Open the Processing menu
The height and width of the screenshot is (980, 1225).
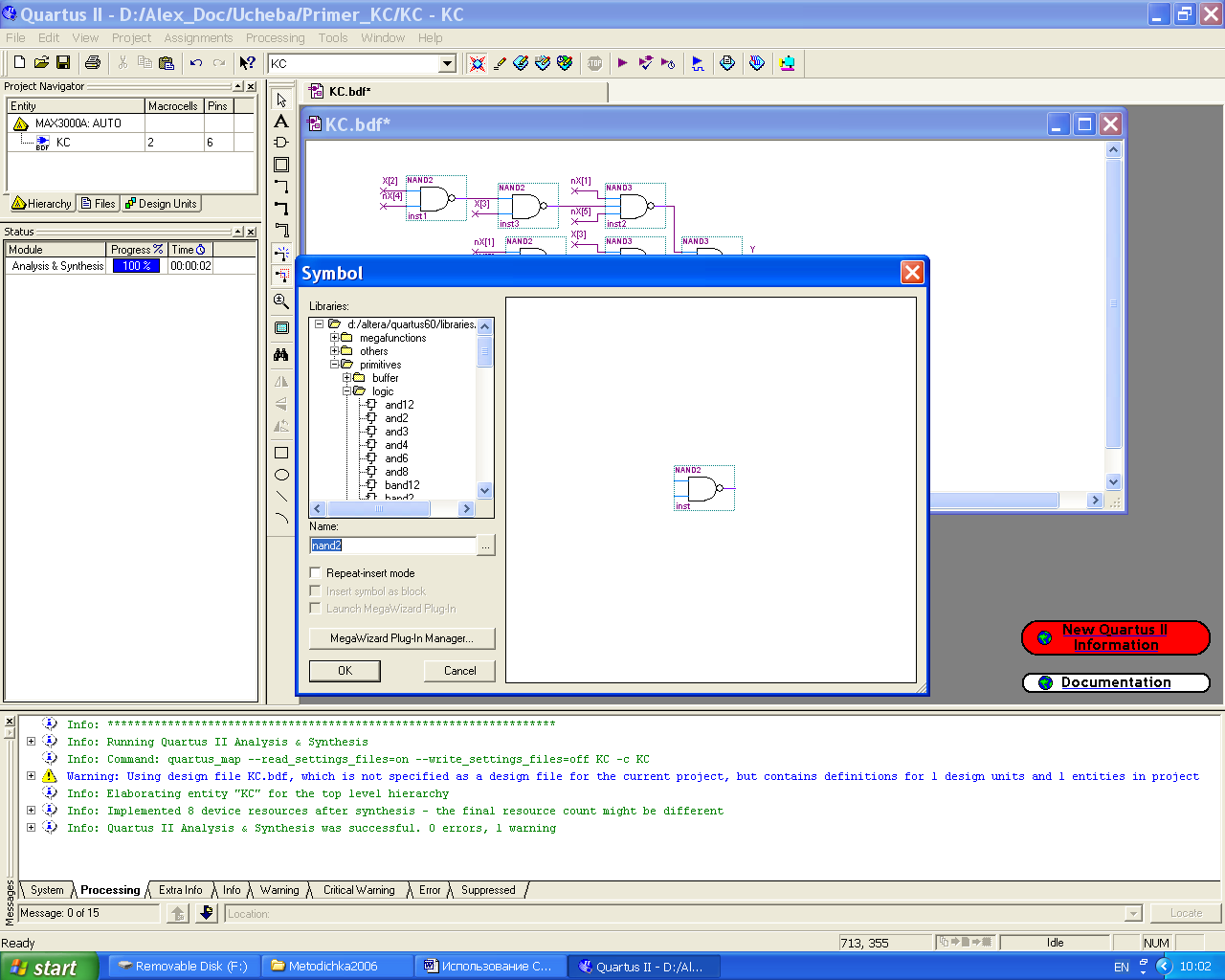pos(275,37)
